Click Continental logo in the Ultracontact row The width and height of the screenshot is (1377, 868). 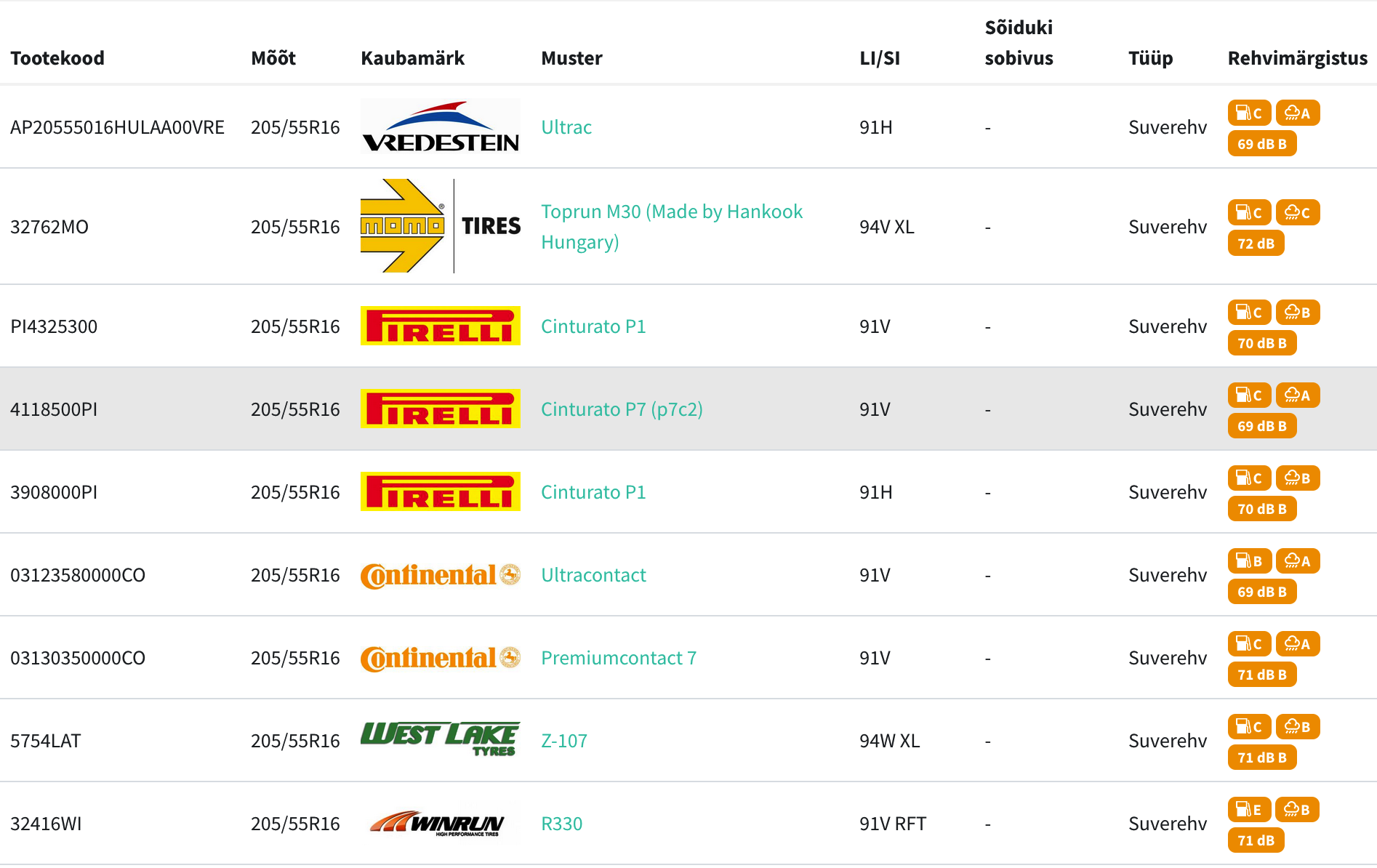pyautogui.click(x=440, y=575)
